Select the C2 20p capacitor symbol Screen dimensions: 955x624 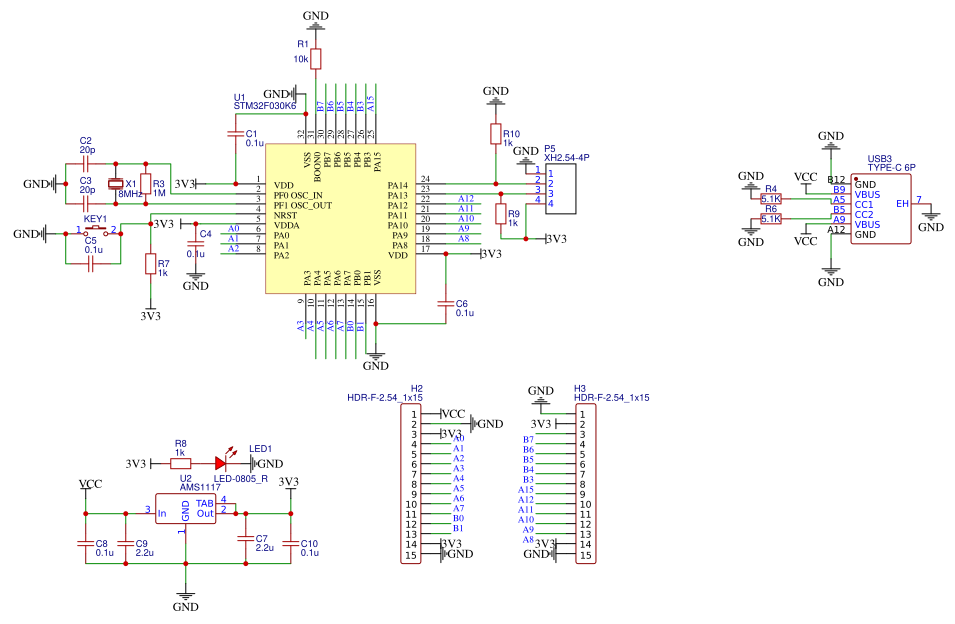coord(86,164)
